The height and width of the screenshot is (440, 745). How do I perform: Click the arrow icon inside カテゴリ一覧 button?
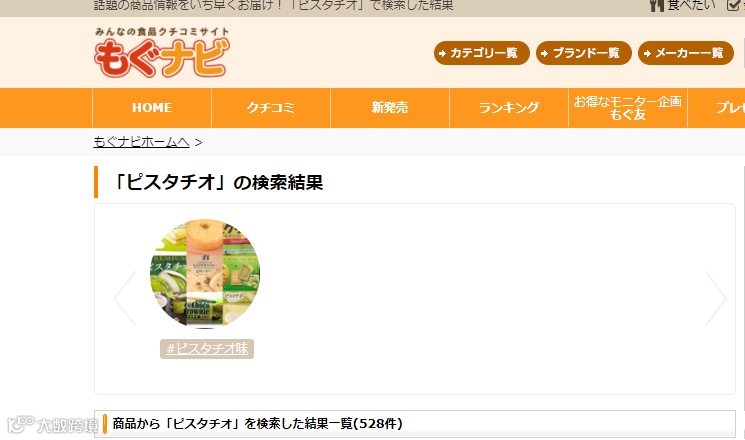pos(442,53)
